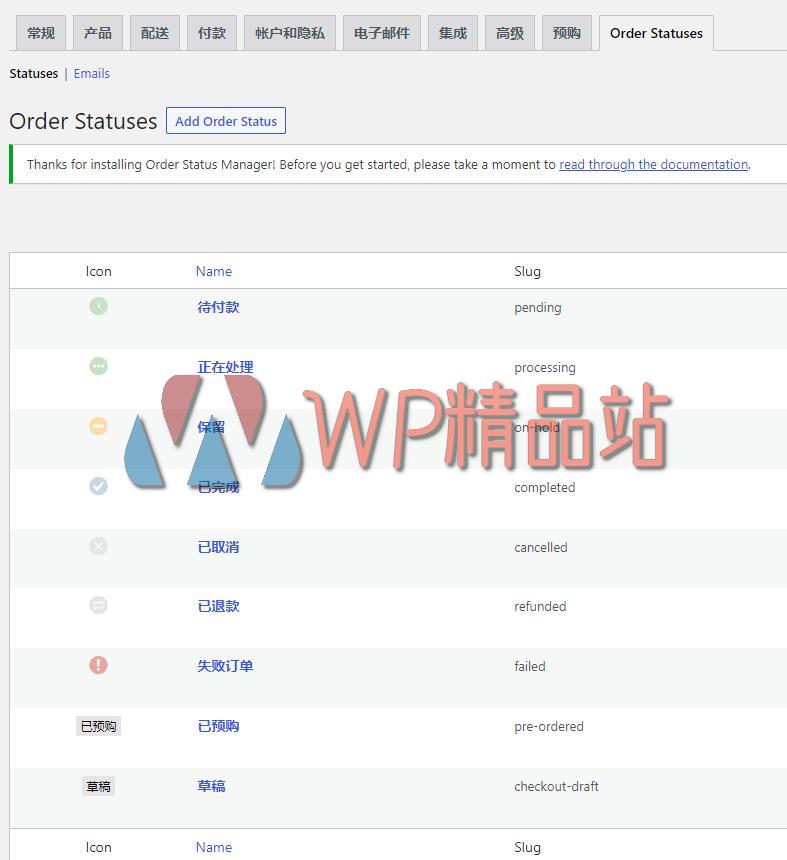This screenshot has width=787, height=860.
Task: Select the Statuses sub-section link
Action: pyautogui.click(x=33, y=73)
